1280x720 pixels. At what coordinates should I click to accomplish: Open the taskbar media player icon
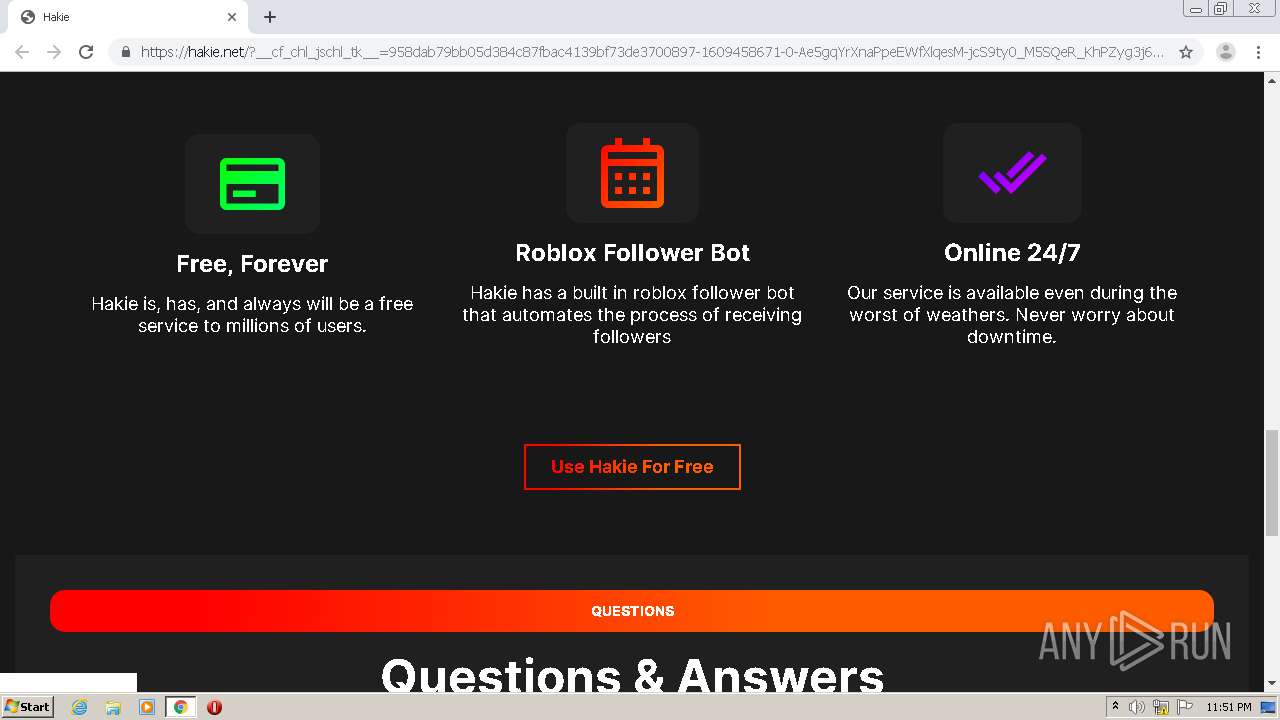(147, 707)
